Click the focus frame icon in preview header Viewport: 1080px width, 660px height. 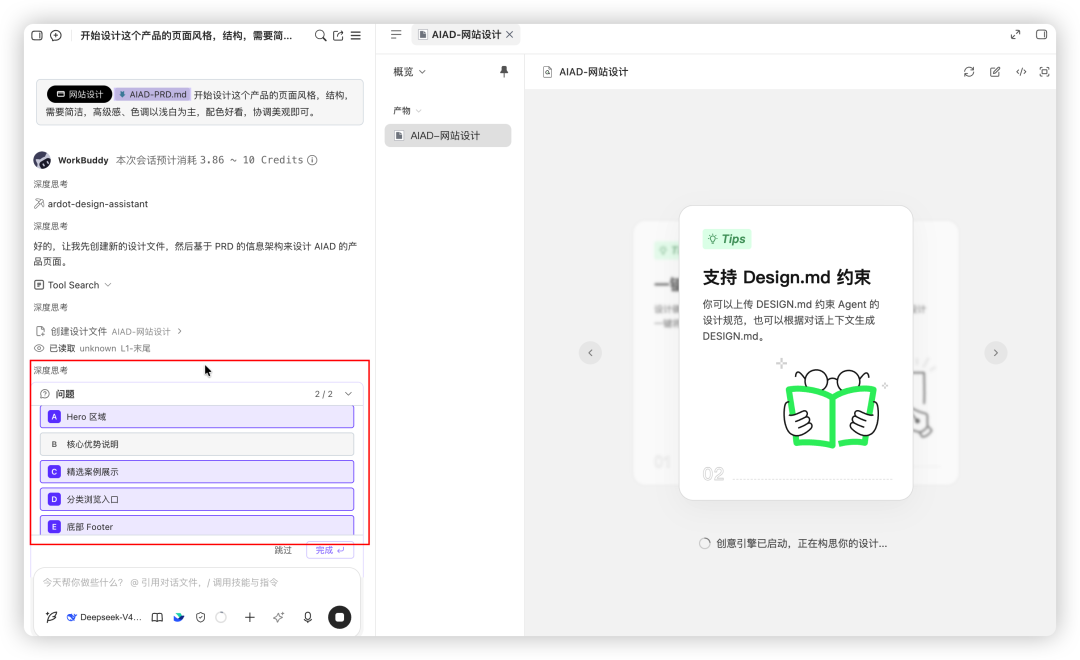click(x=1044, y=72)
